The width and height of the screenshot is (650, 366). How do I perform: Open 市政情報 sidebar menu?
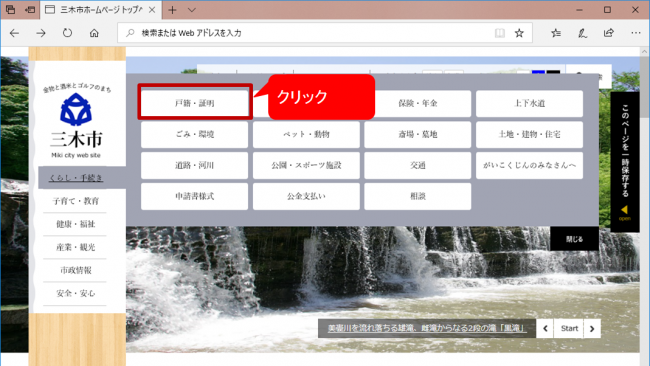pos(76,271)
